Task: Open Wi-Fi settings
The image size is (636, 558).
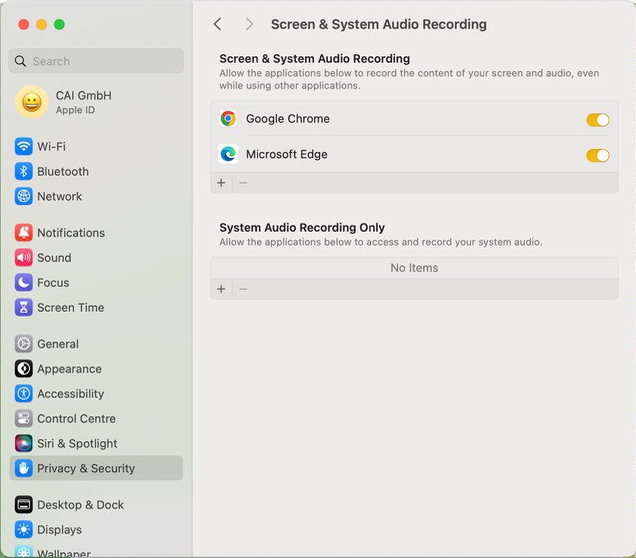Action: (x=96, y=146)
